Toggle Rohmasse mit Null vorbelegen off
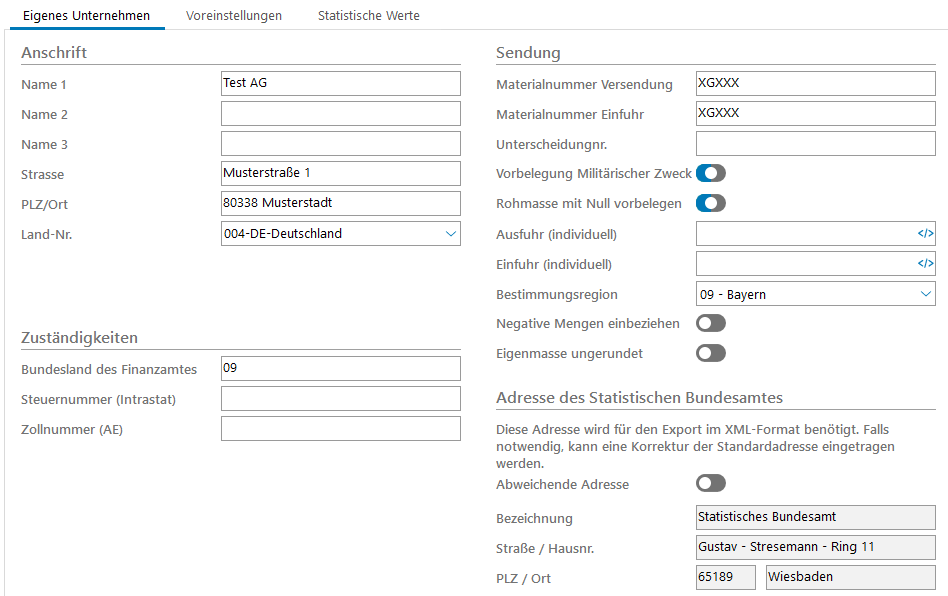 click(x=710, y=203)
